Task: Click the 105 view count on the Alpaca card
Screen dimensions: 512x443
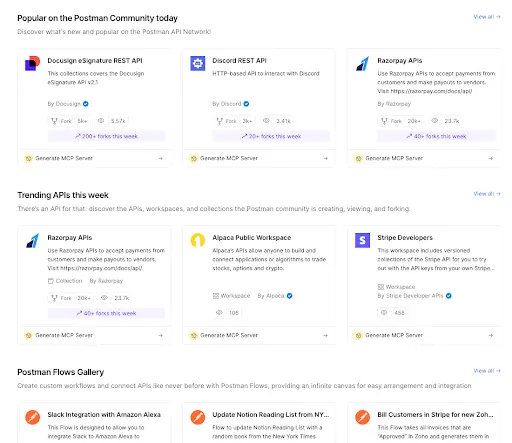Action: [234, 313]
